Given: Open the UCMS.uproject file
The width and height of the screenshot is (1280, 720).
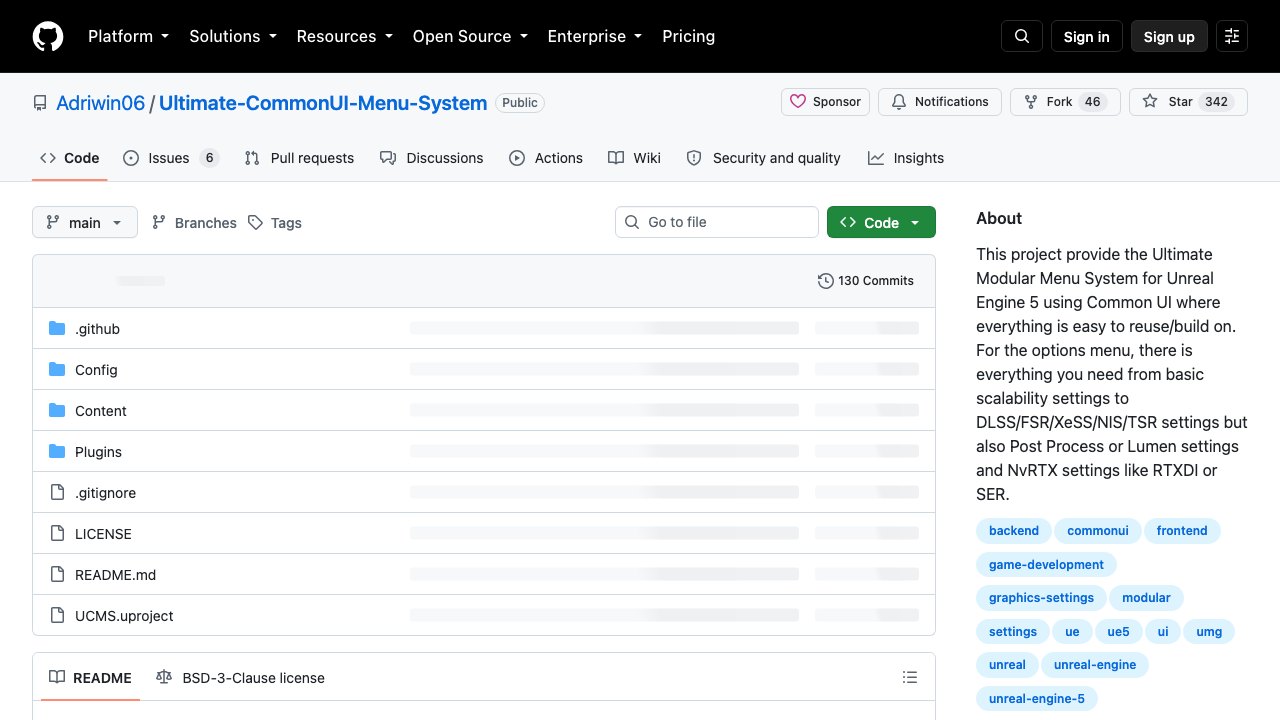Looking at the screenshot, I should point(124,616).
